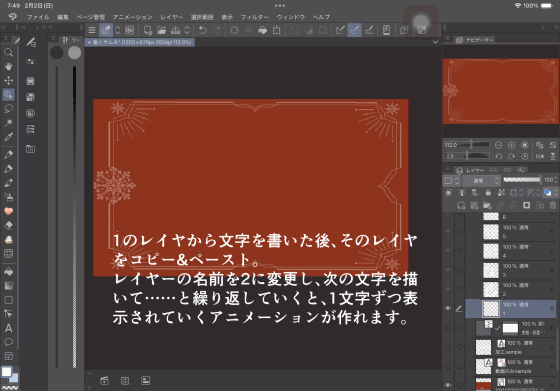The image size is (560, 391).
Task: Click the paint bucket Fill command icon
Action: 262,30
